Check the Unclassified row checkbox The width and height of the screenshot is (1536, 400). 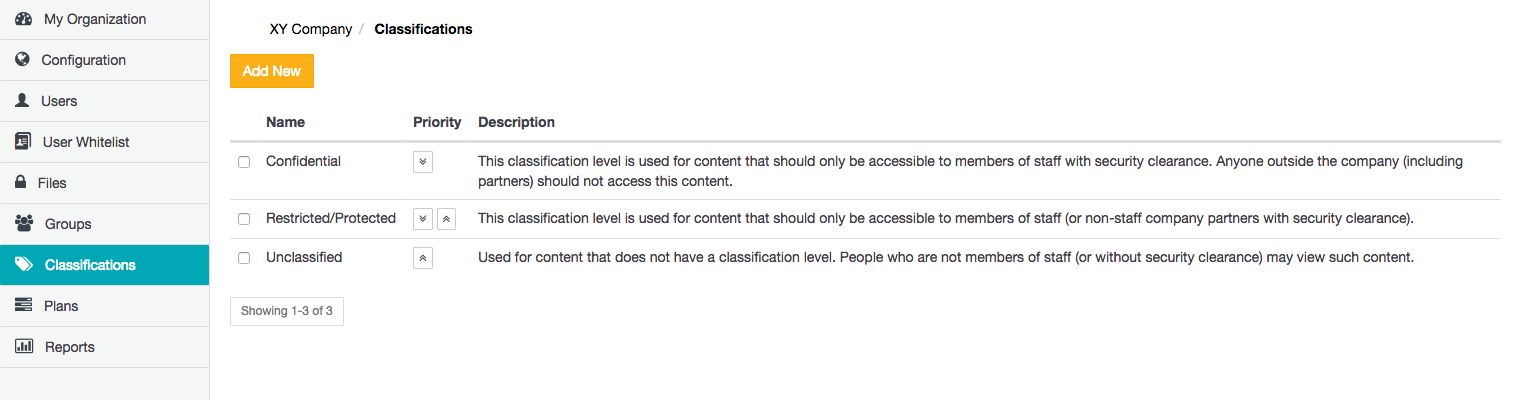pos(244,258)
